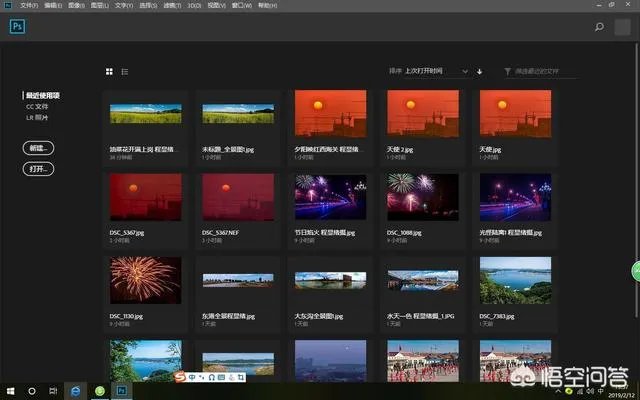Toggle sort direction arrow

coord(480,71)
